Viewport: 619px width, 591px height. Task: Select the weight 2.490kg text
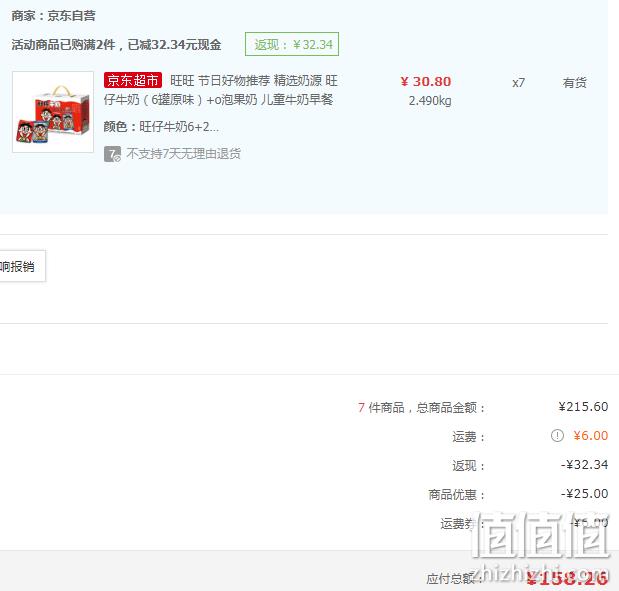[x=430, y=101]
